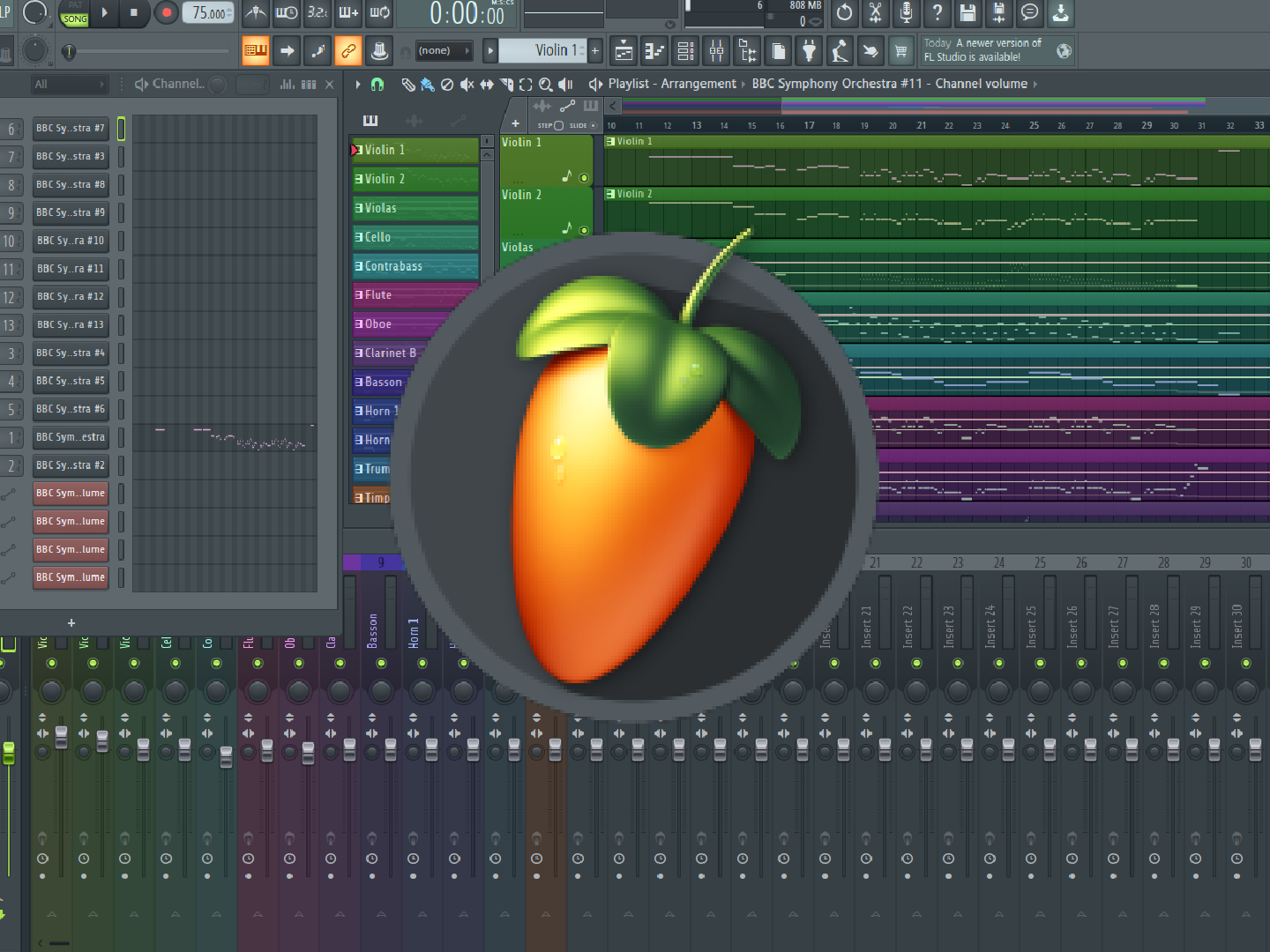This screenshot has height=952, width=1270.
Task: Click the BBC Sy..stra #7 channel button
Action: pyautogui.click(x=71, y=129)
